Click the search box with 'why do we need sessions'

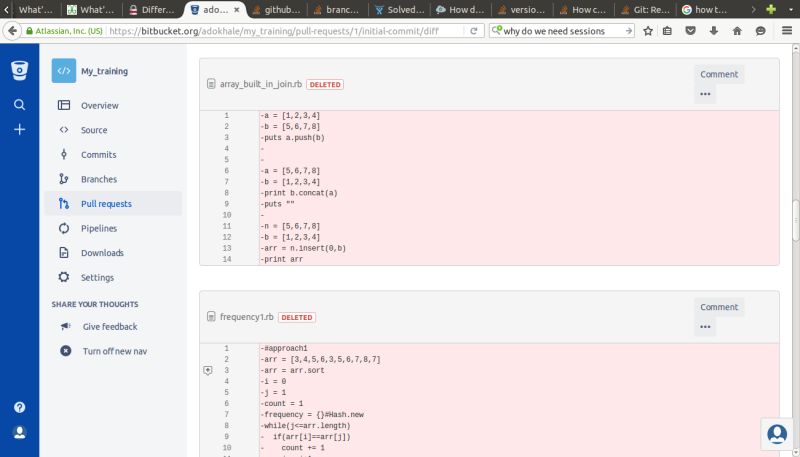[561, 31]
